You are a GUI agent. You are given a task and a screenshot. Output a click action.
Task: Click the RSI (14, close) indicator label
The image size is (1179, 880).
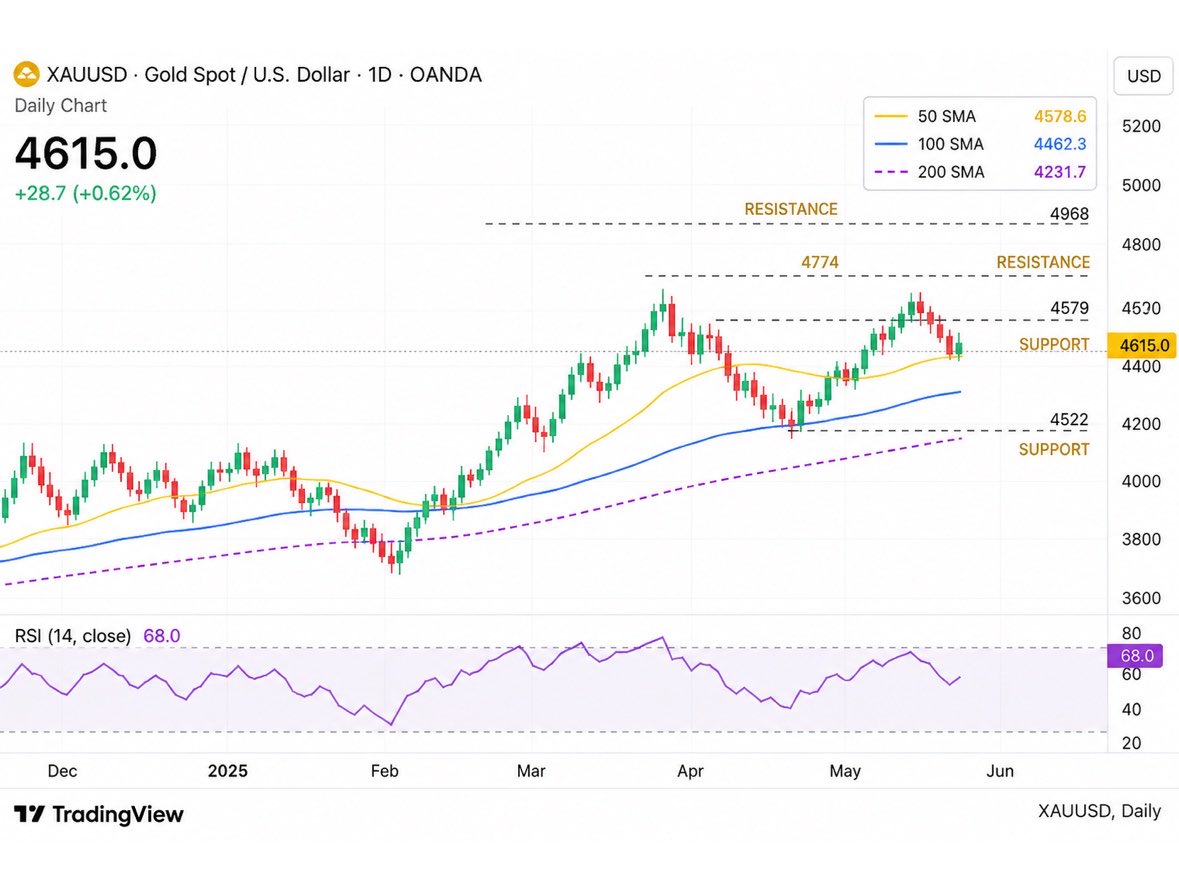click(73, 636)
